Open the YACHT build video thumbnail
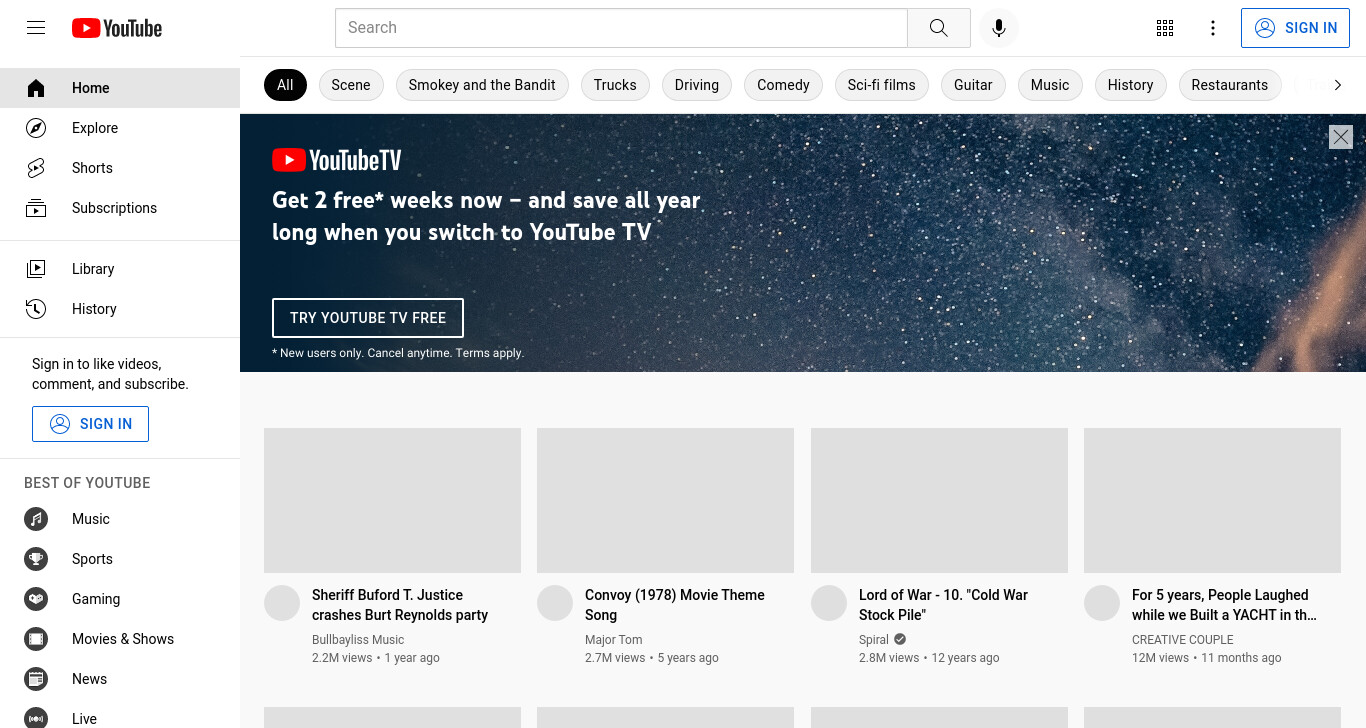This screenshot has width=1366, height=728. pyautogui.click(x=1212, y=500)
